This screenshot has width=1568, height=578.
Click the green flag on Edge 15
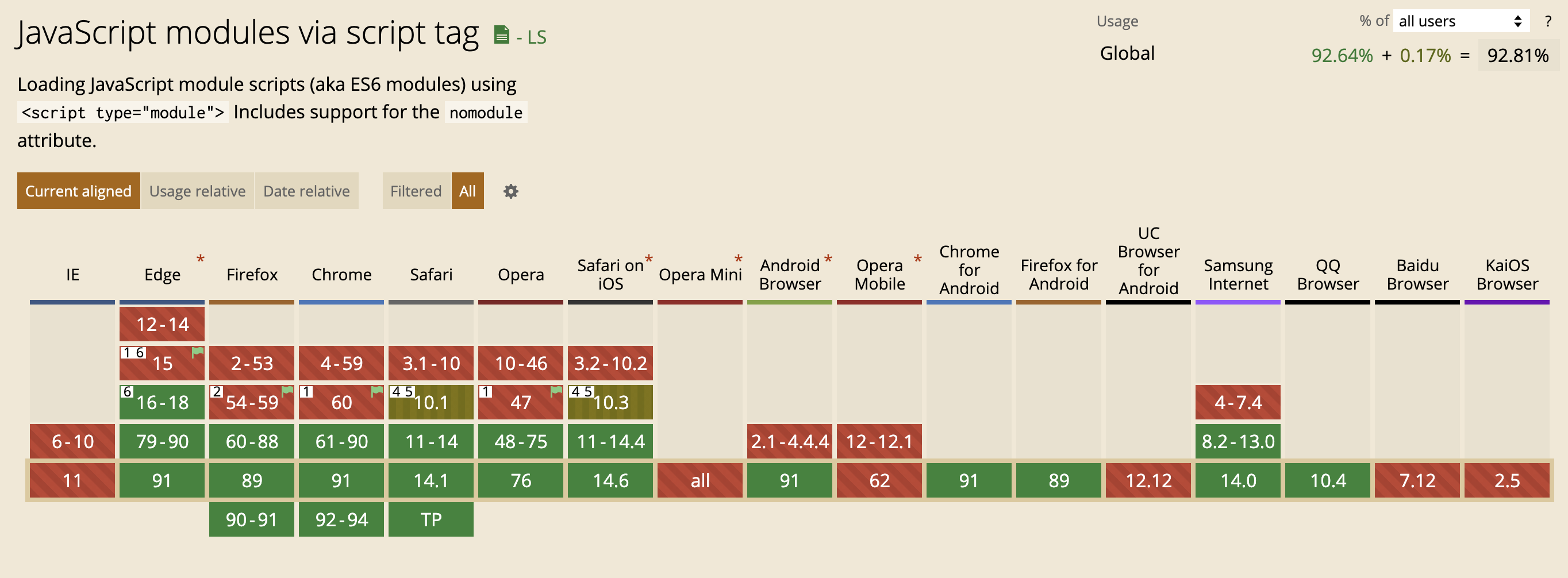click(x=198, y=352)
